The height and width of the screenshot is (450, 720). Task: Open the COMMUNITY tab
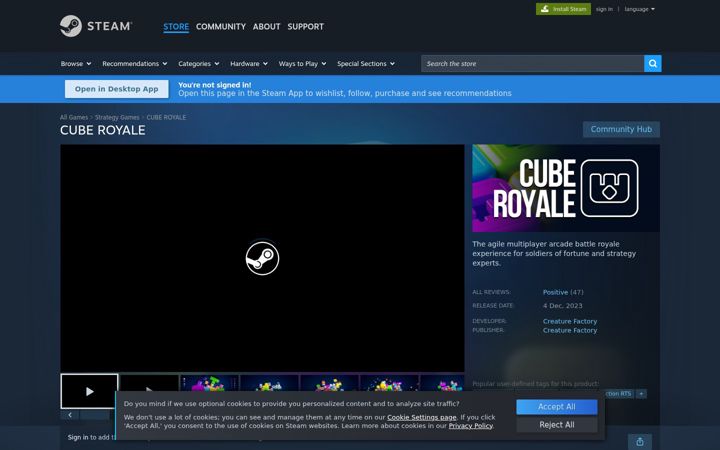[221, 27]
